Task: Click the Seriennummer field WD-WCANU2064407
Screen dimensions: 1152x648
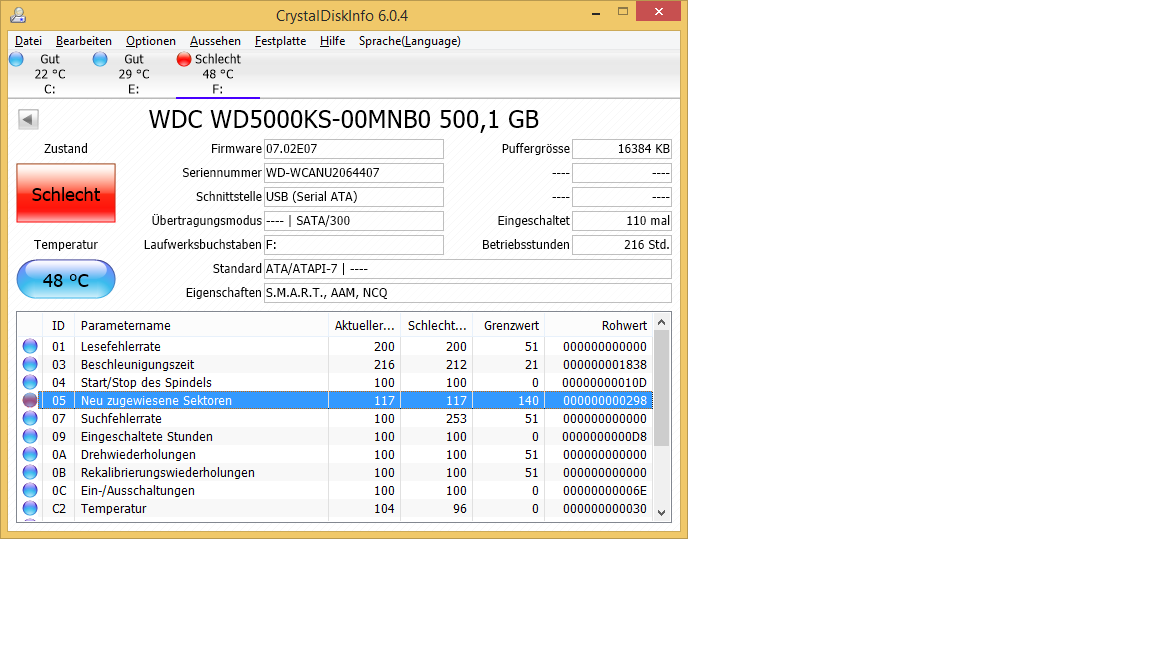Action: (x=354, y=173)
